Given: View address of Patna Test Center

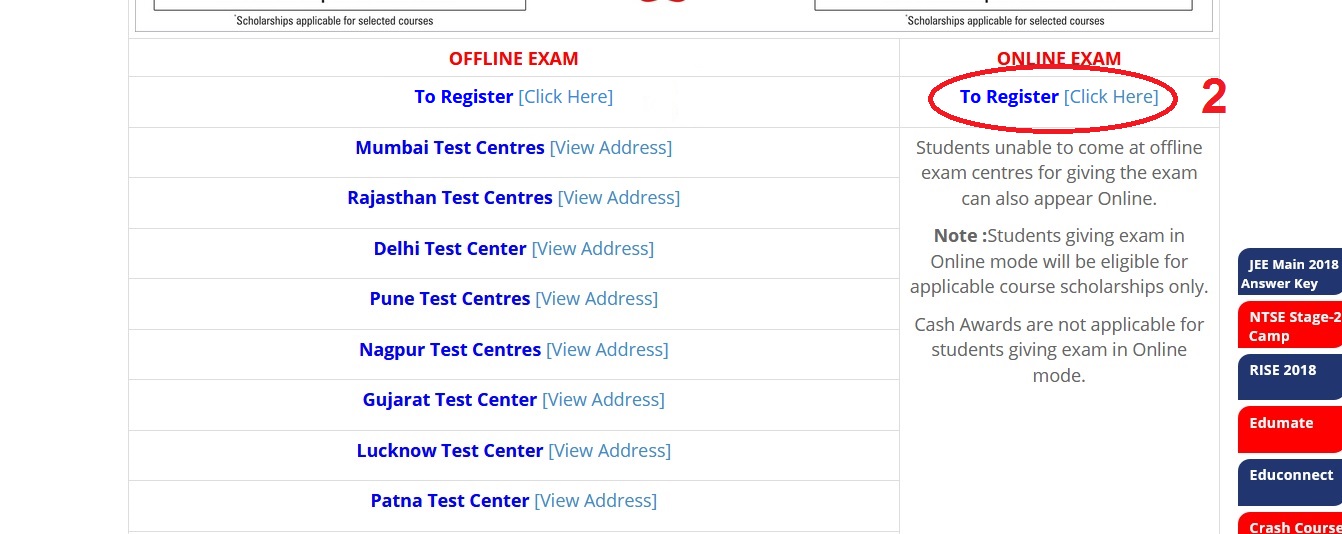Looking at the screenshot, I should pos(595,501).
